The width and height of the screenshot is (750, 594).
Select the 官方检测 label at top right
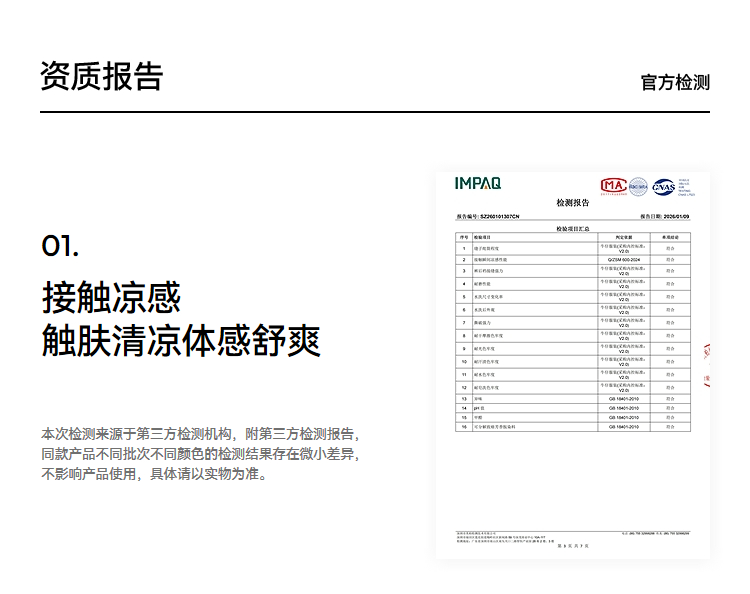pos(675,82)
